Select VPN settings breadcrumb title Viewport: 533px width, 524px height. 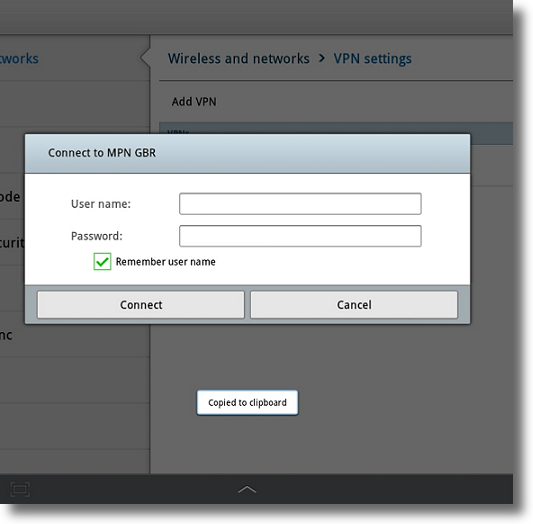click(x=373, y=58)
